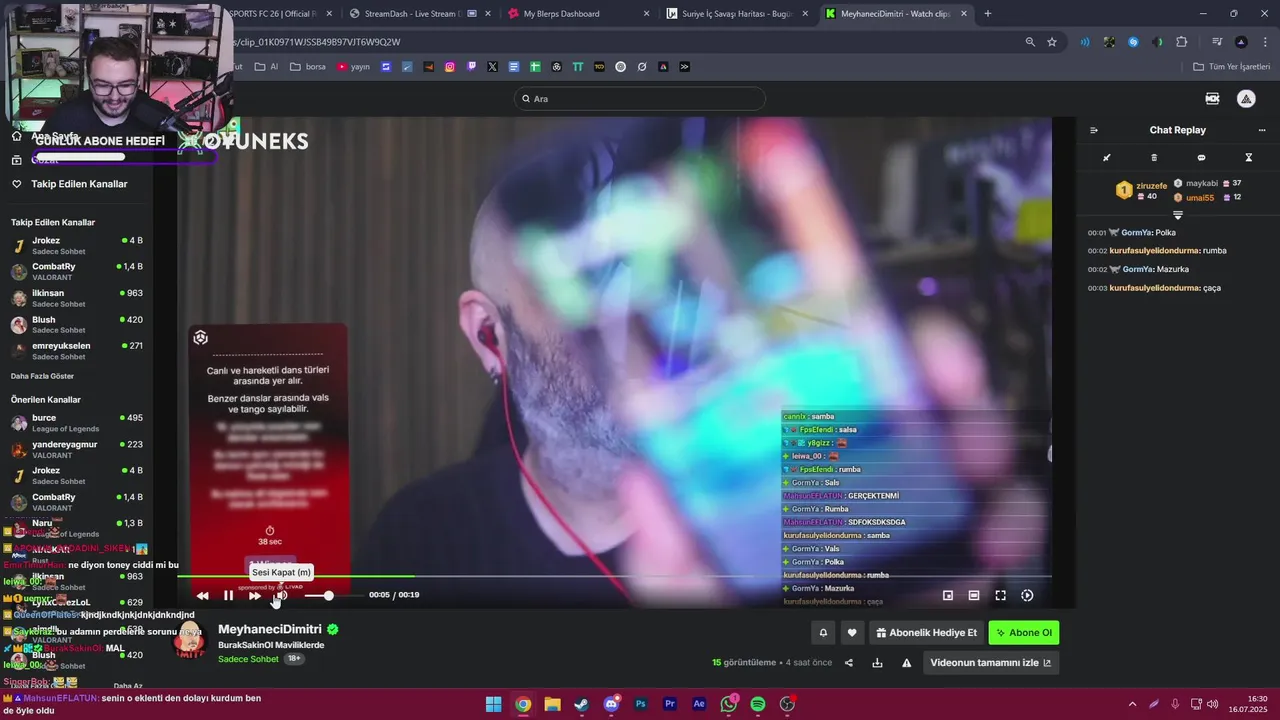Click the trash can icon in chat
The image size is (1280, 720).
(x=1154, y=158)
